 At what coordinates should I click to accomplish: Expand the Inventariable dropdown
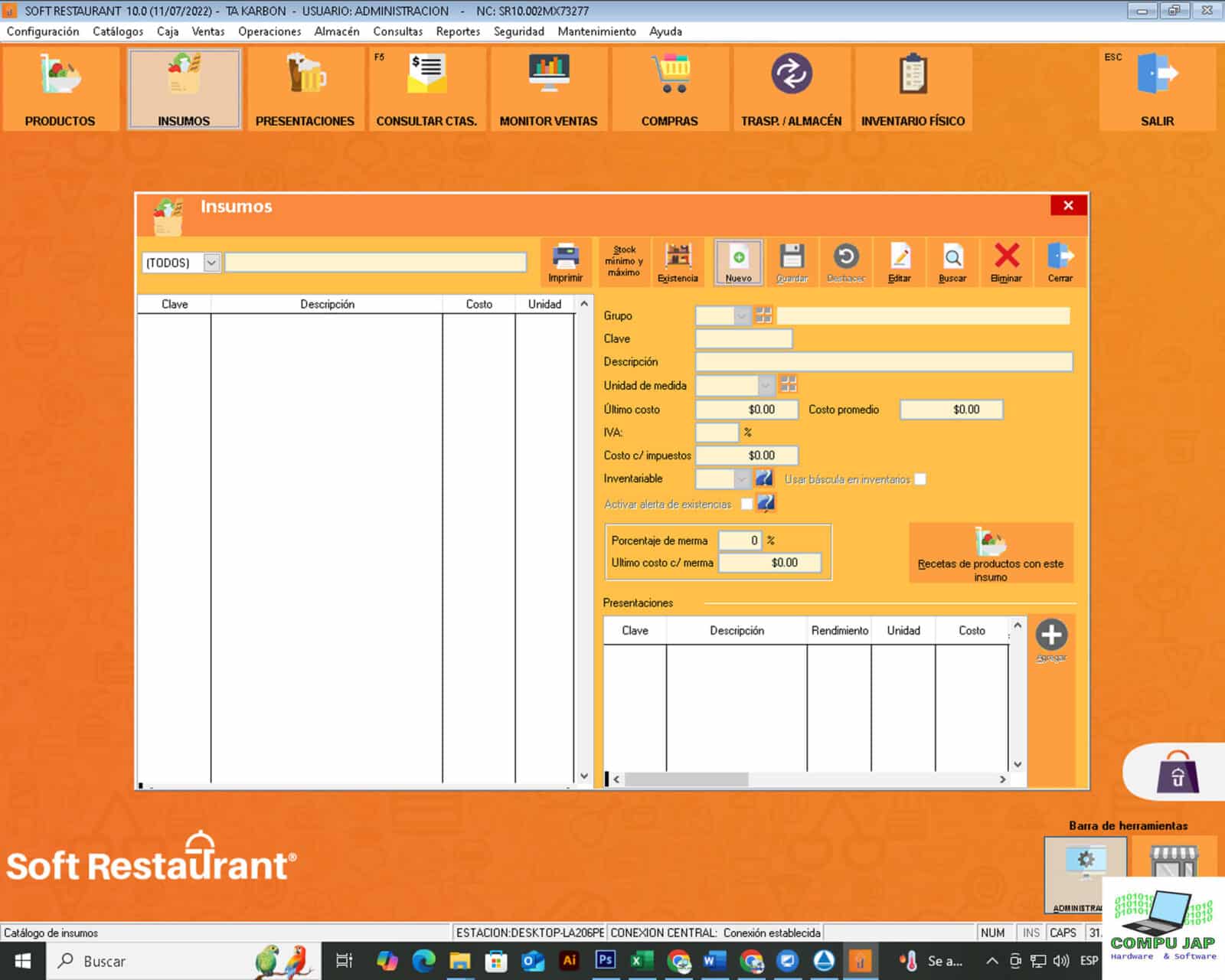coord(741,479)
